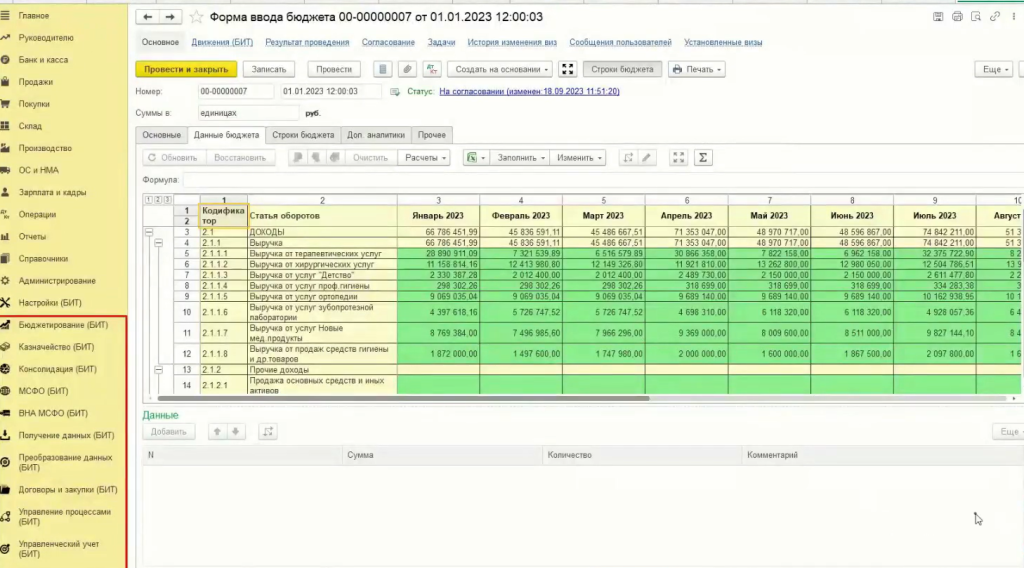Go back with the left arrow button
This screenshot has width=1024, height=568.
click(148, 17)
